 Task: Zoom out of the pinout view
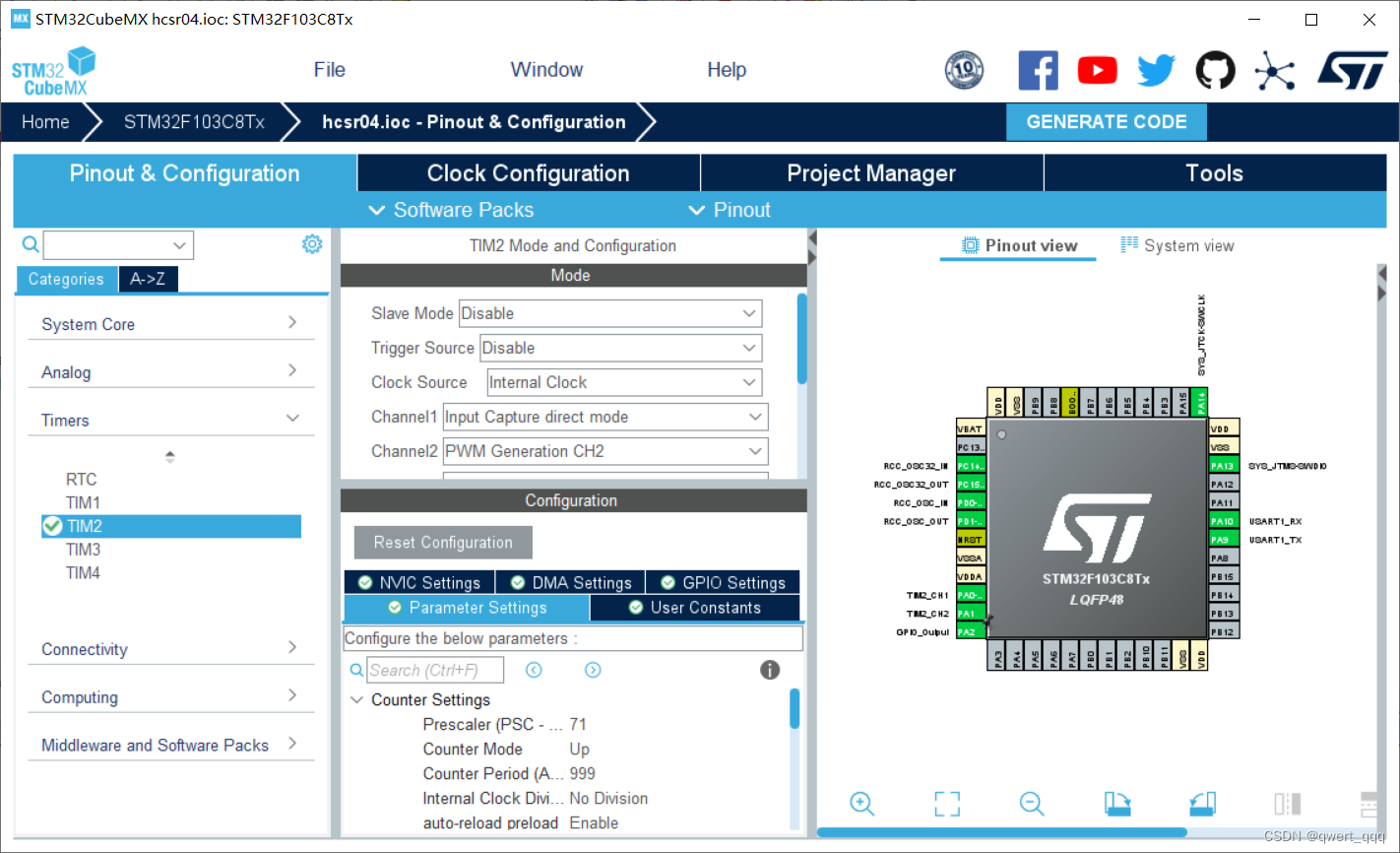pos(1032,804)
